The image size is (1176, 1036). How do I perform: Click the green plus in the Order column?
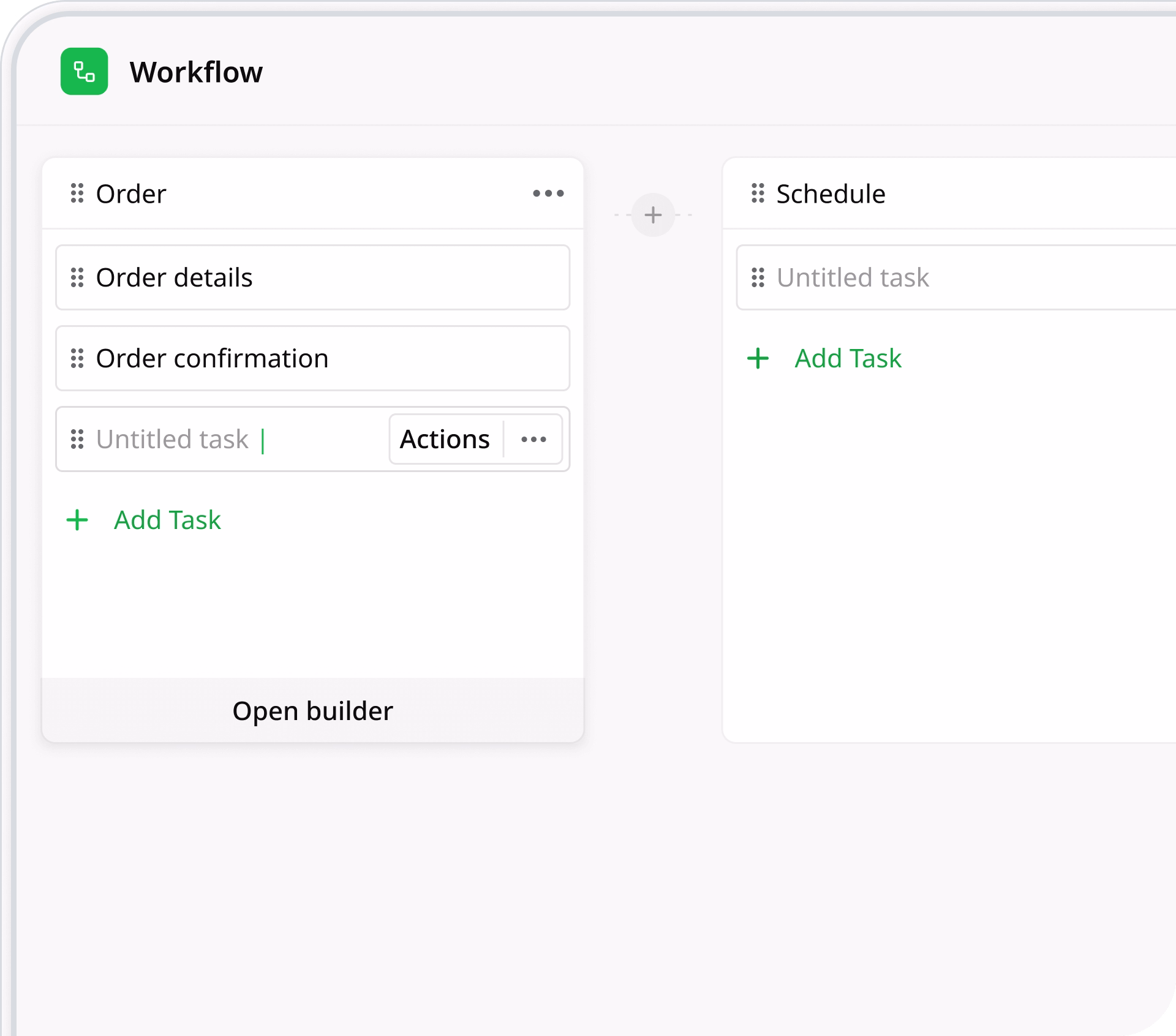point(77,520)
